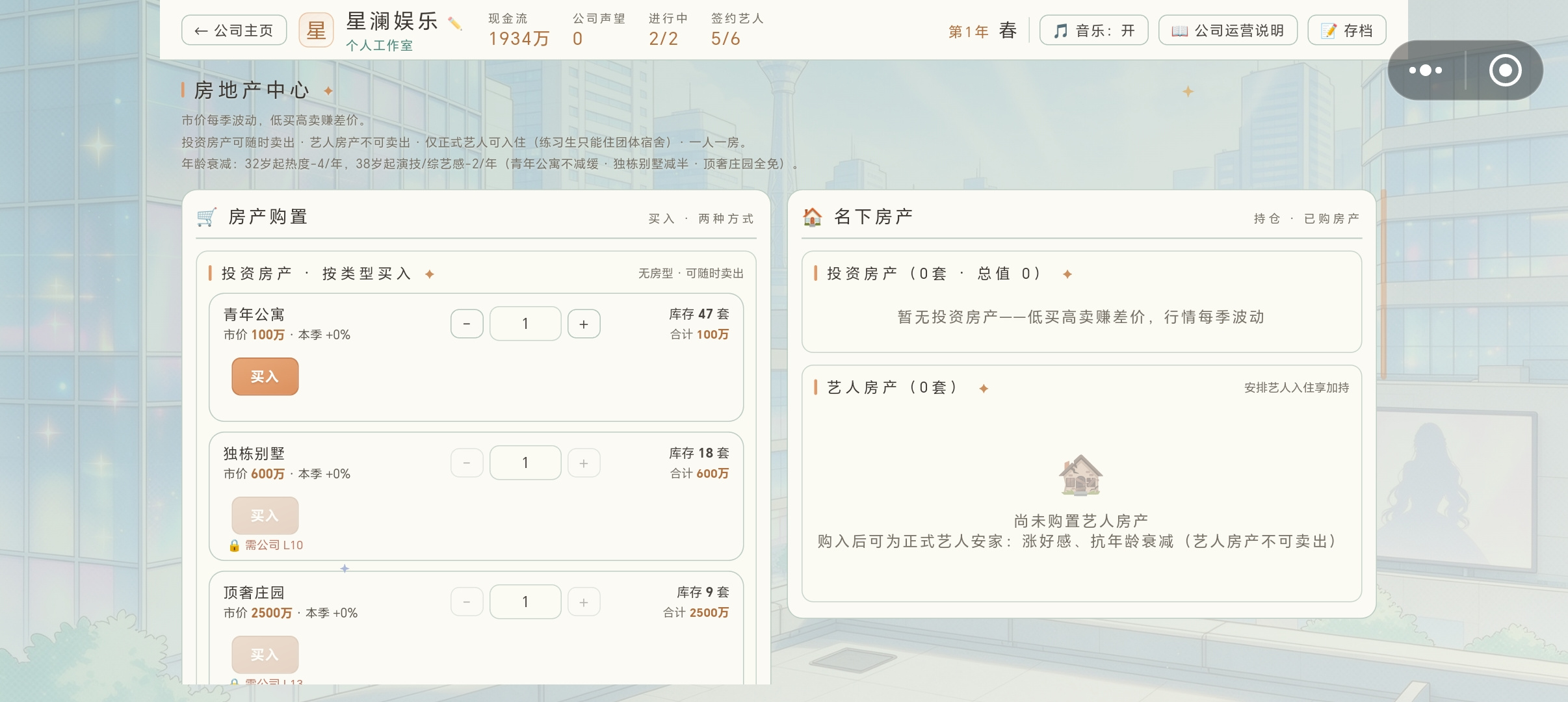Decrease 独栋别墅 quantity with minus
The width and height of the screenshot is (1568, 702).
(467, 463)
